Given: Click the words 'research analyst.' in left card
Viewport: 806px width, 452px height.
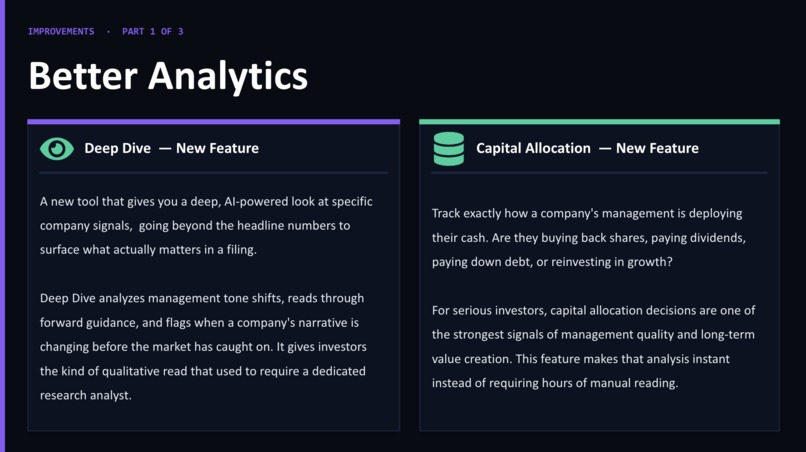Looking at the screenshot, I should (86, 395).
